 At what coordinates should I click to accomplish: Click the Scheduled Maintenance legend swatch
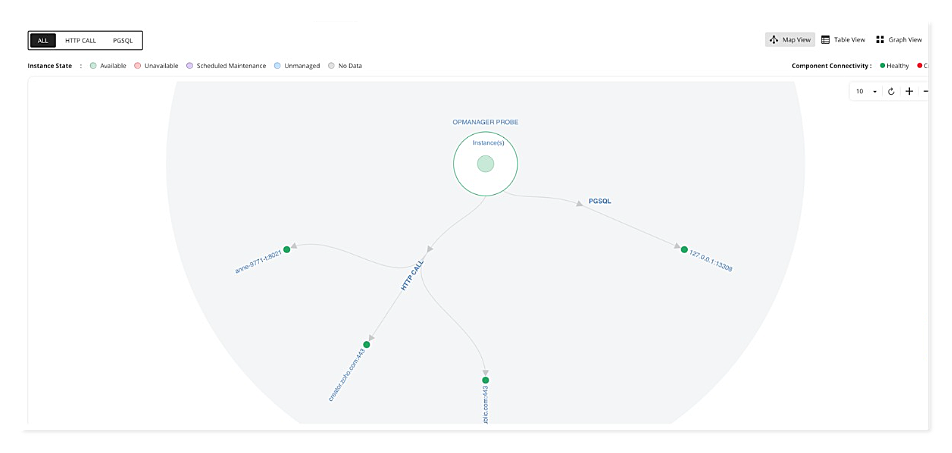pos(189,66)
